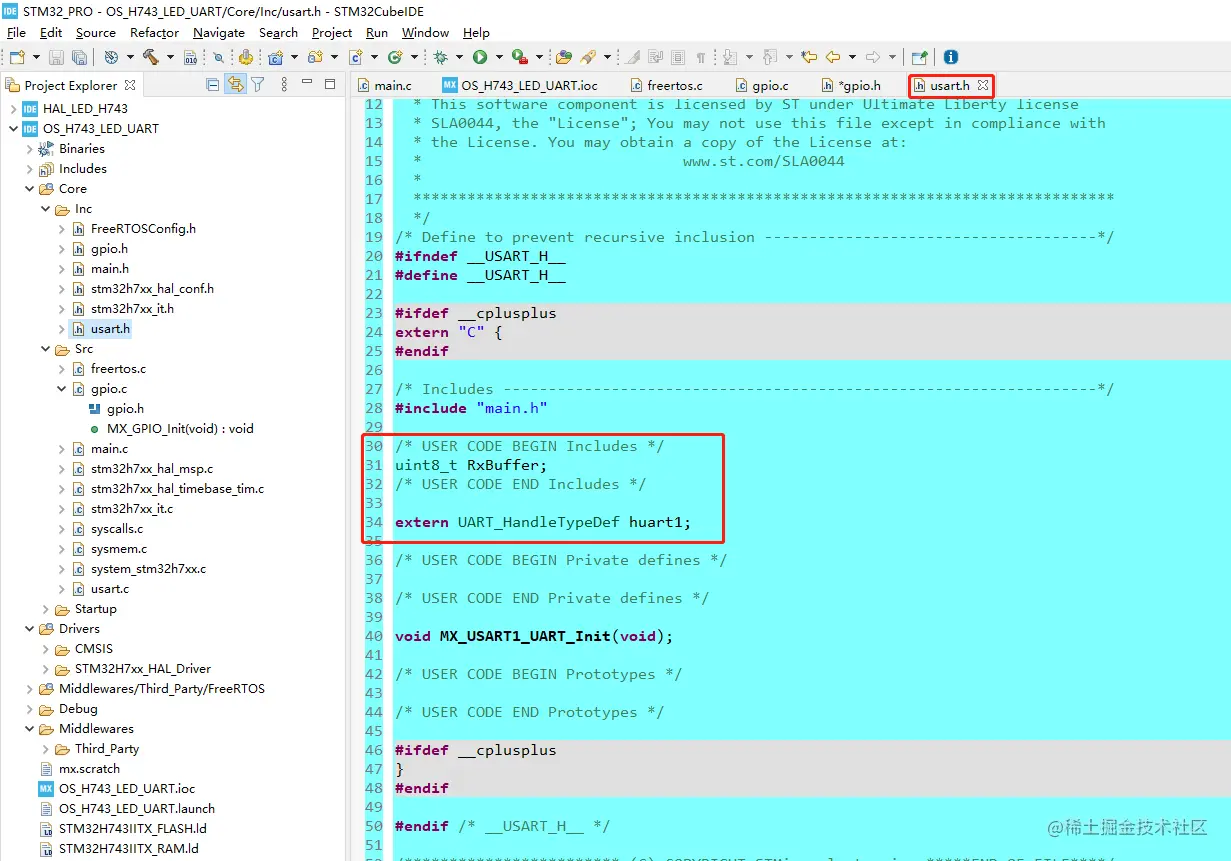Click line number 40 in editor gutter
Screen dimensions: 1231x861
point(374,636)
